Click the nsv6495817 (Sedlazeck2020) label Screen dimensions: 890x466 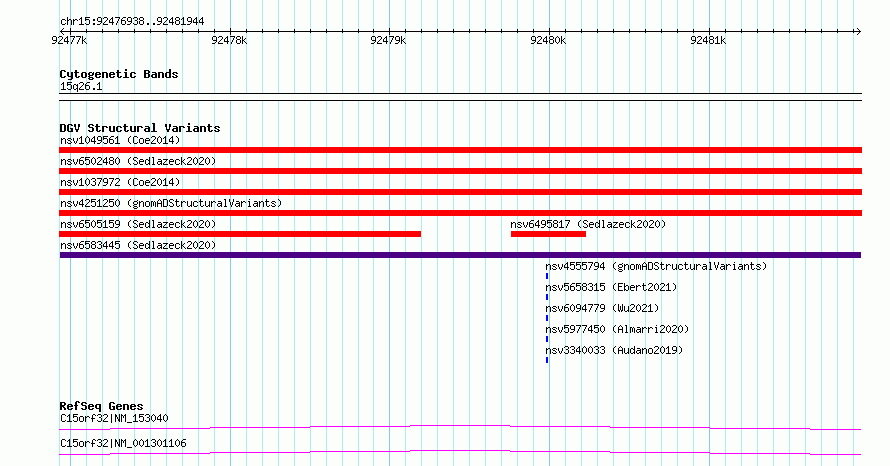[588, 224]
